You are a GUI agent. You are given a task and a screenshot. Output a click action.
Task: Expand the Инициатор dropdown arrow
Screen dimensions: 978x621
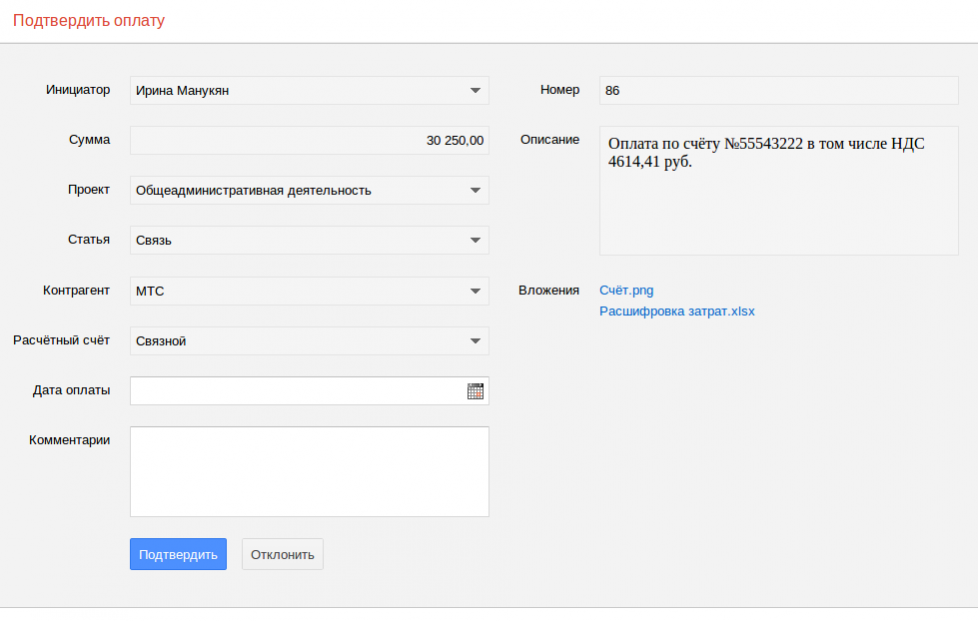(475, 91)
